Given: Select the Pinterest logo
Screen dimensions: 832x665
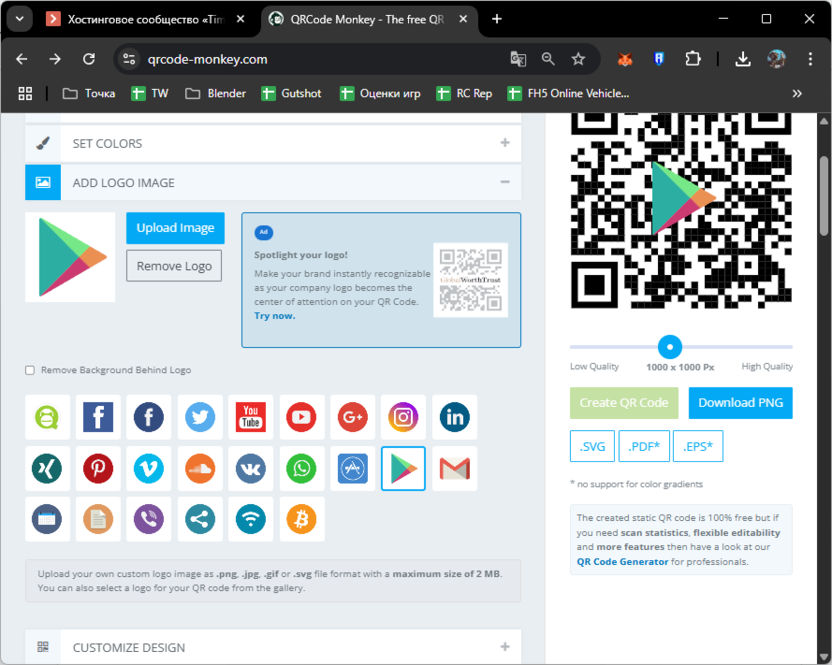Looking at the screenshot, I should 98,468.
